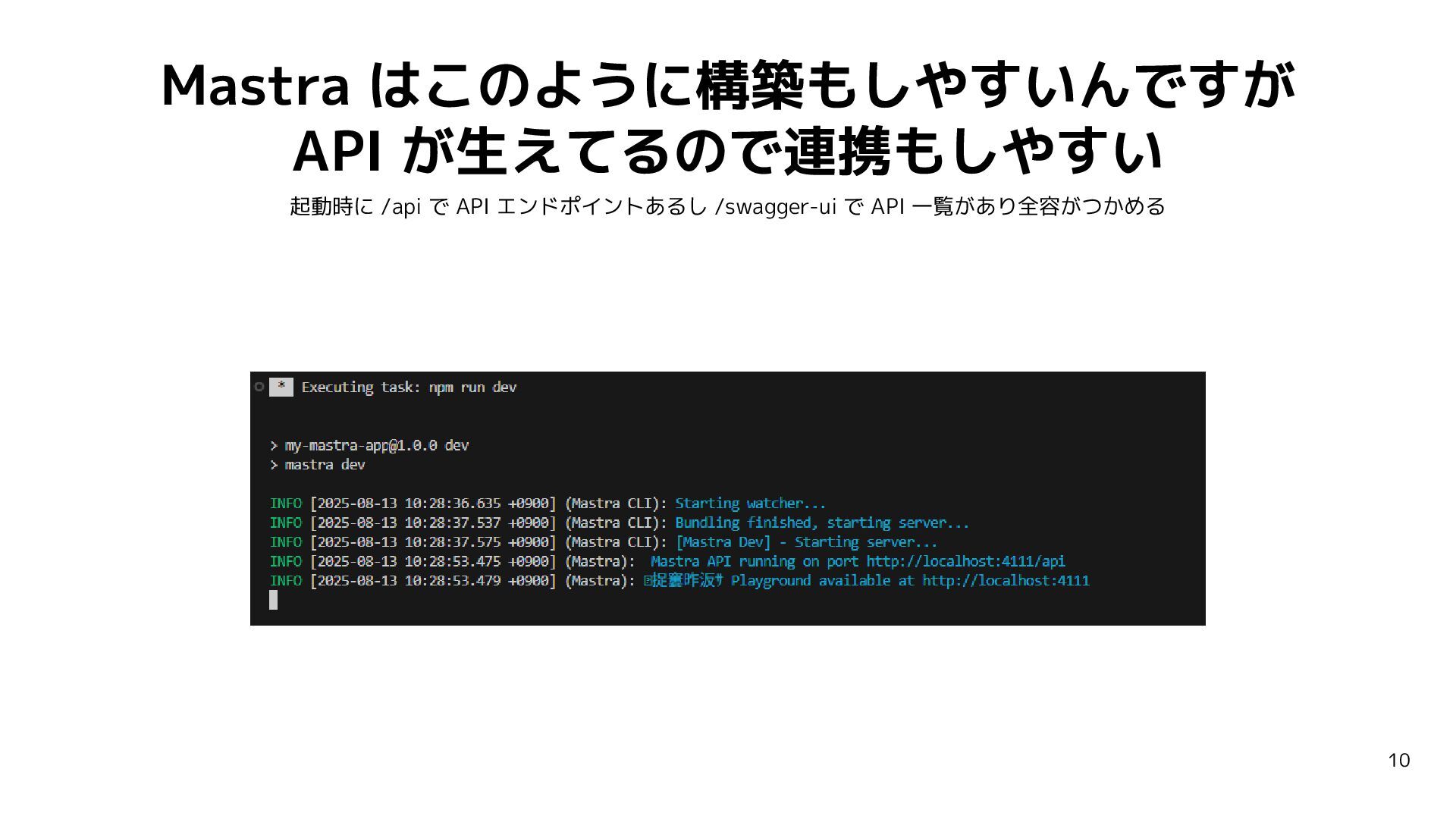1456x819 pixels.
Task: Click the slide title starting with Mastra
Action: tap(728, 85)
